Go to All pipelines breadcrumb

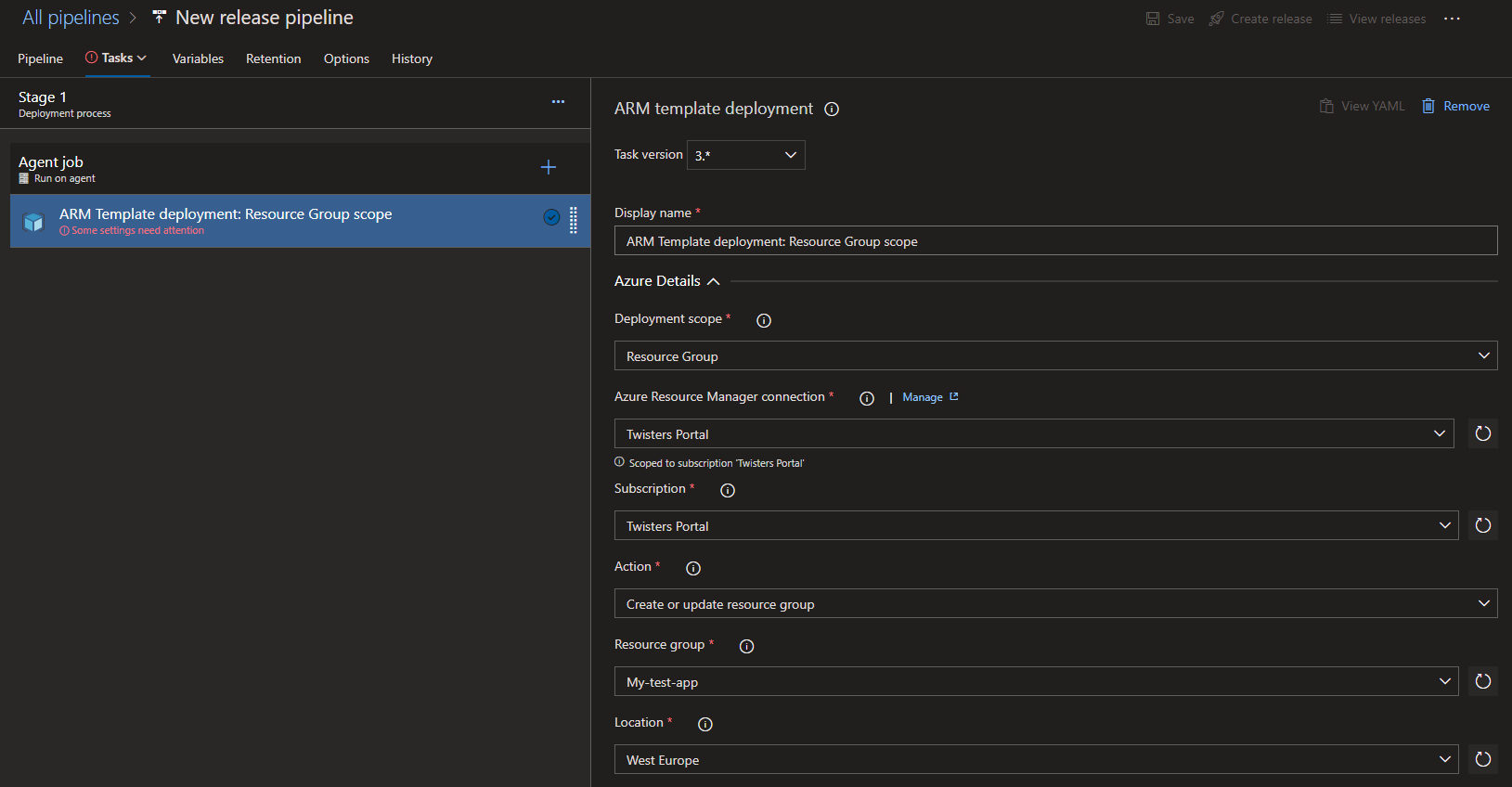point(71,18)
